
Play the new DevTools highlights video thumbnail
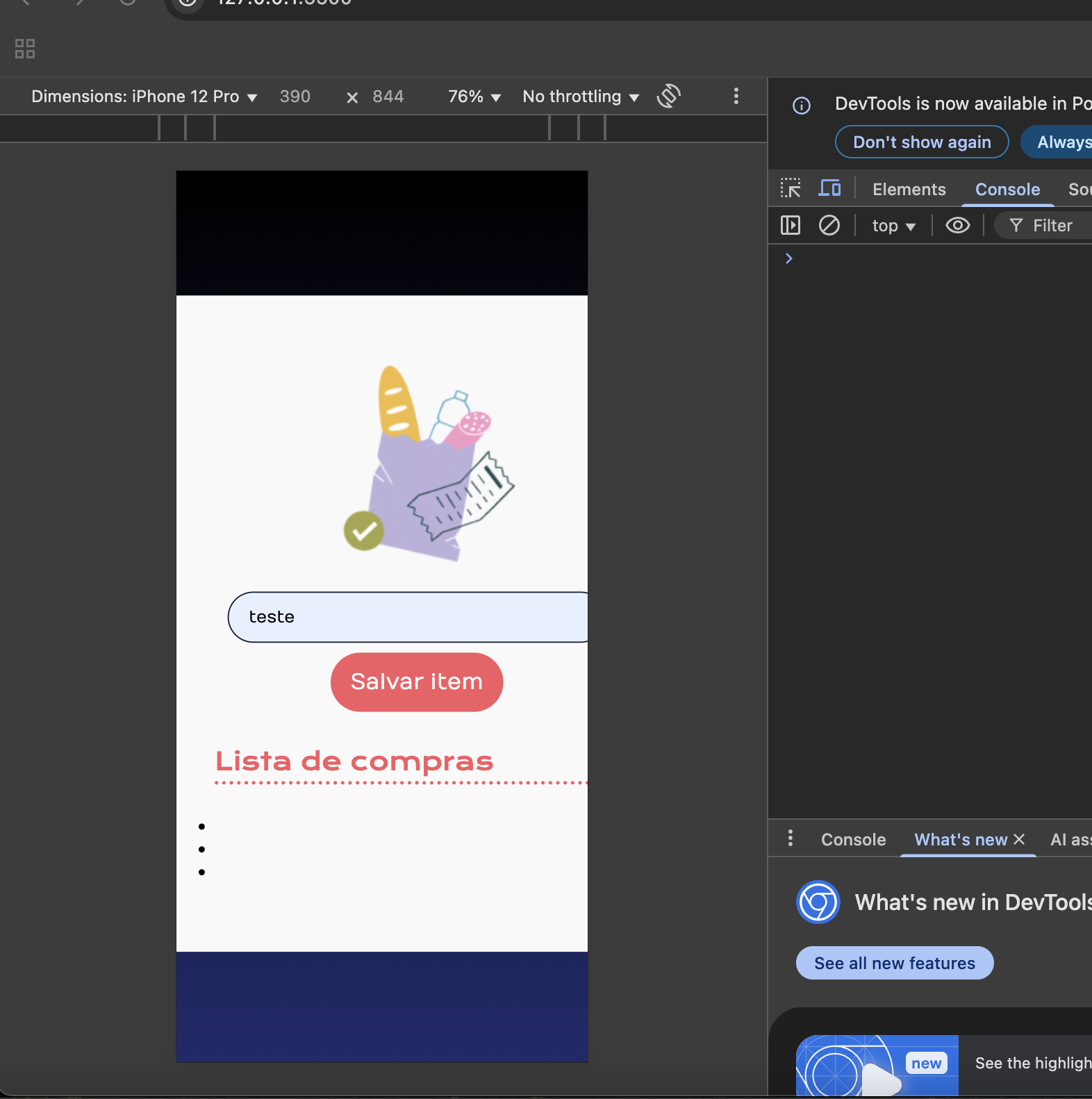877,1066
